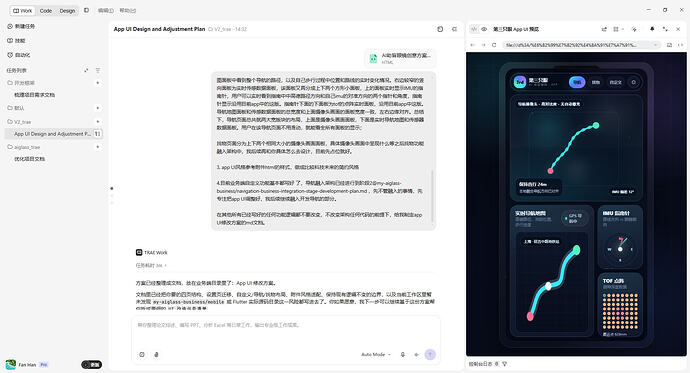Image resolution: width=690 pixels, height=373 pixels.
Task: Send the message with the arrow button
Action: coord(430,355)
